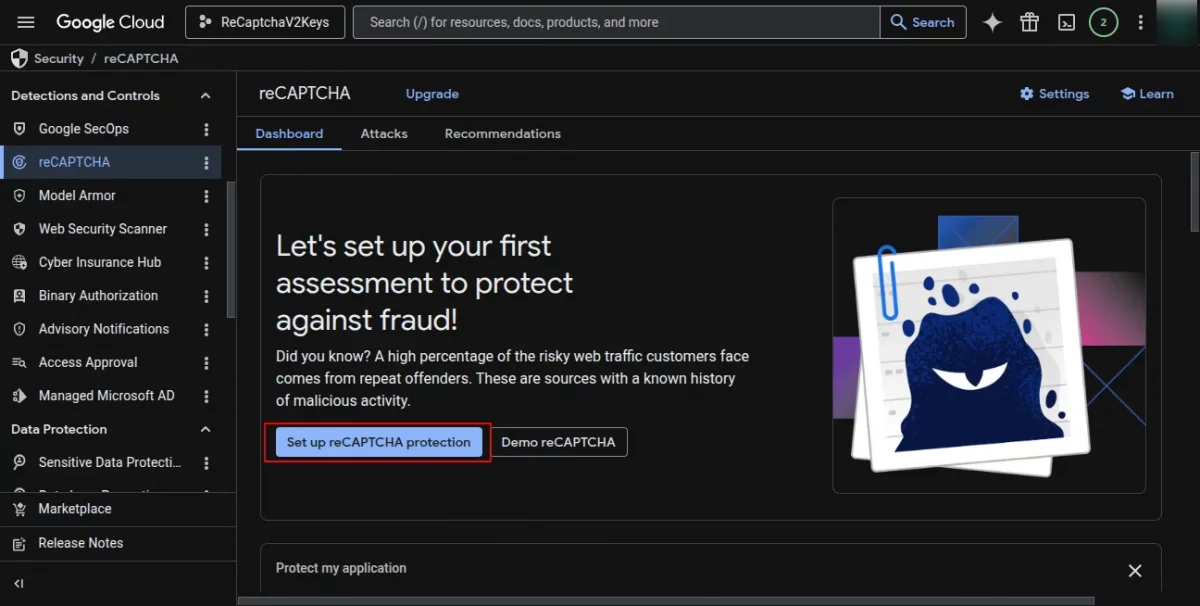The width and height of the screenshot is (1200, 606).
Task: Close the Protect my application card
Action: point(1135,571)
